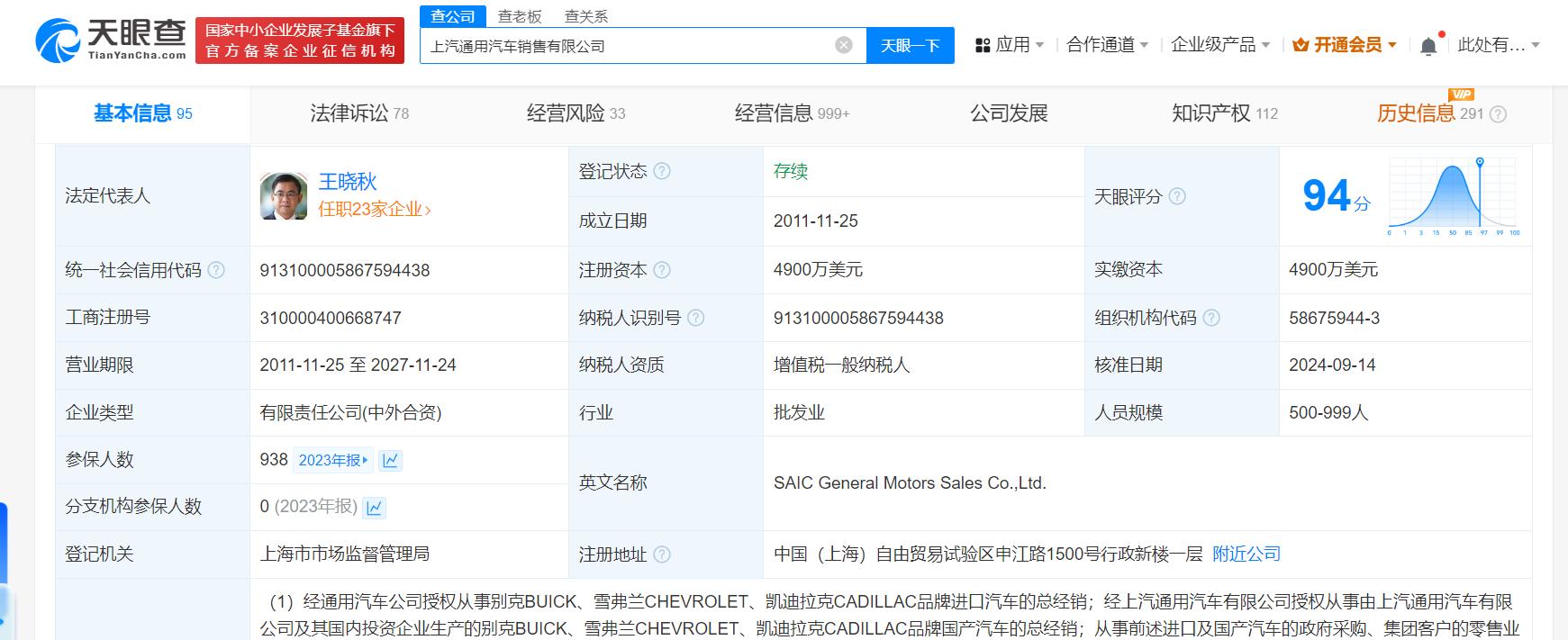The width and height of the screenshot is (1568, 640).
Task: Click 王晓秋's portrait photo
Action: [284, 196]
